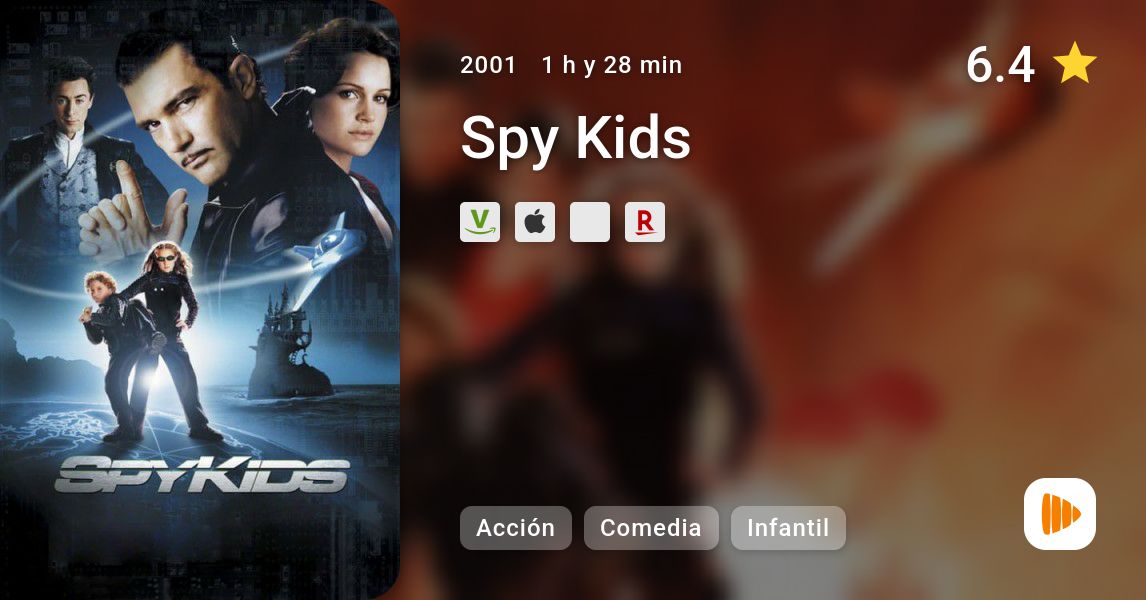Screen dimensions: 1146x600
Task: Click the blurred red backdrop image
Action: (773, 300)
